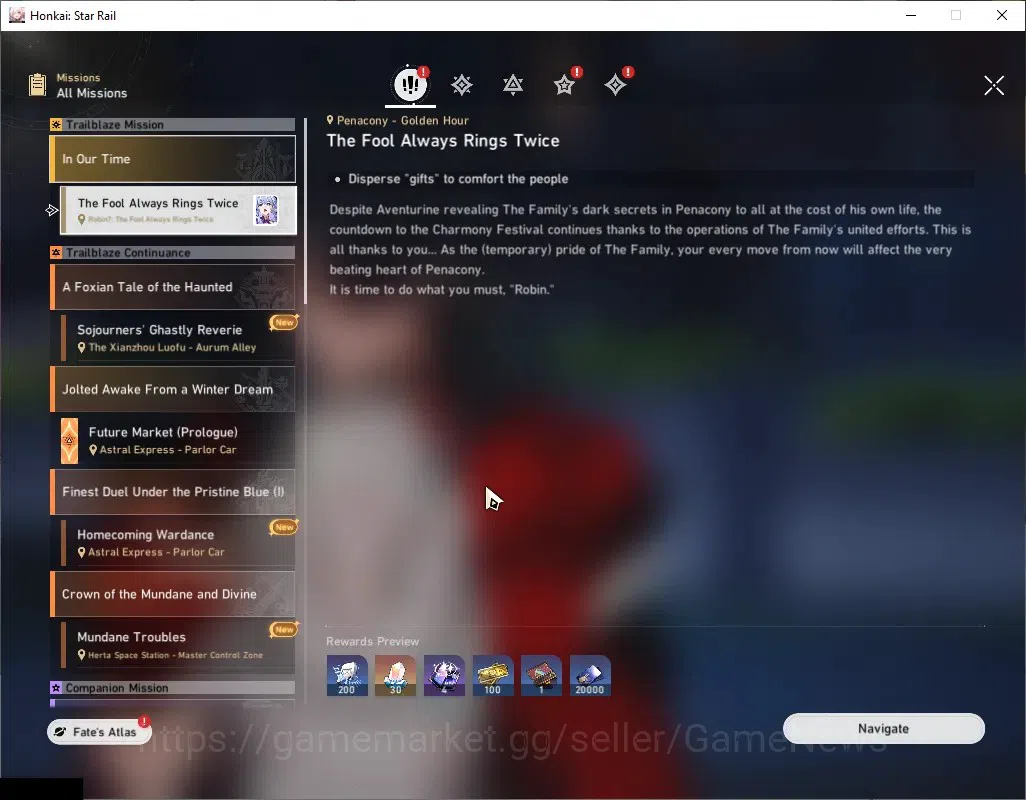View the 100 gold ticket reward icon
This screenshot has width=1026, height=800.
tap(493, 675)
